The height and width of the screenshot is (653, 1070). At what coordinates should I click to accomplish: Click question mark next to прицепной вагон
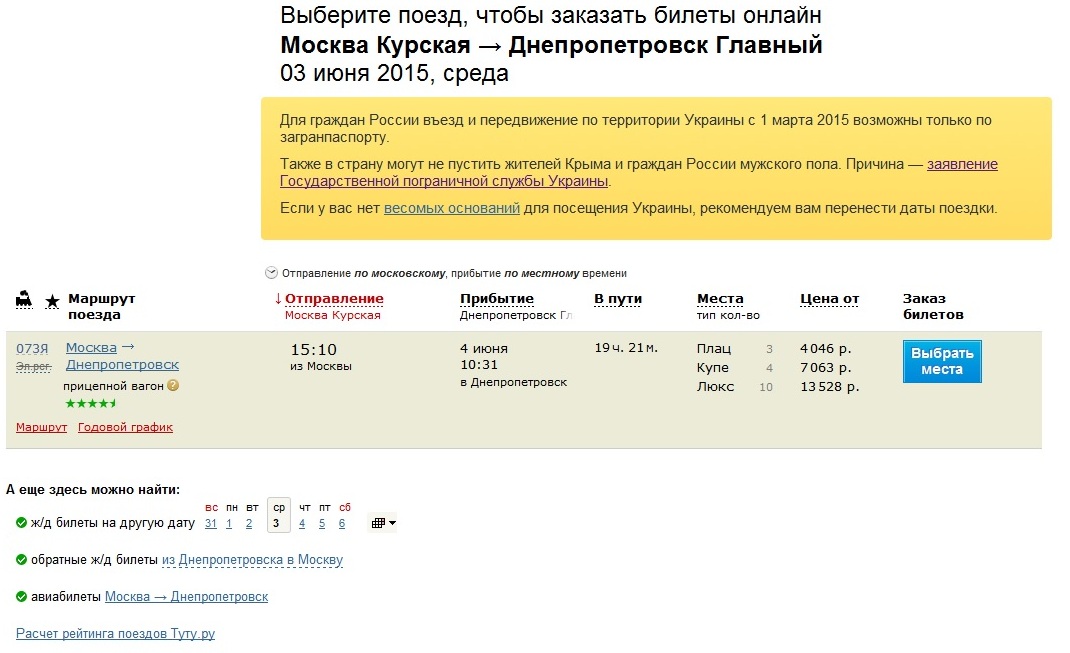tap(173, 385)
